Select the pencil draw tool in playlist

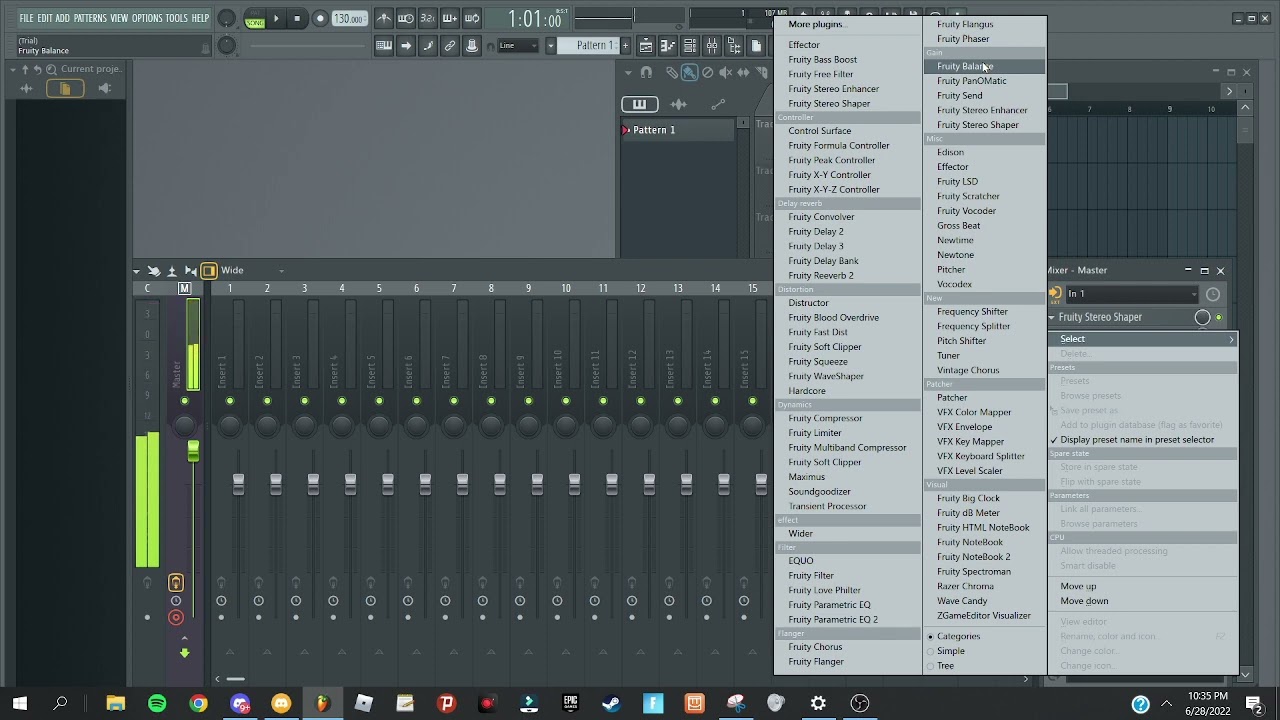(673, 72)
